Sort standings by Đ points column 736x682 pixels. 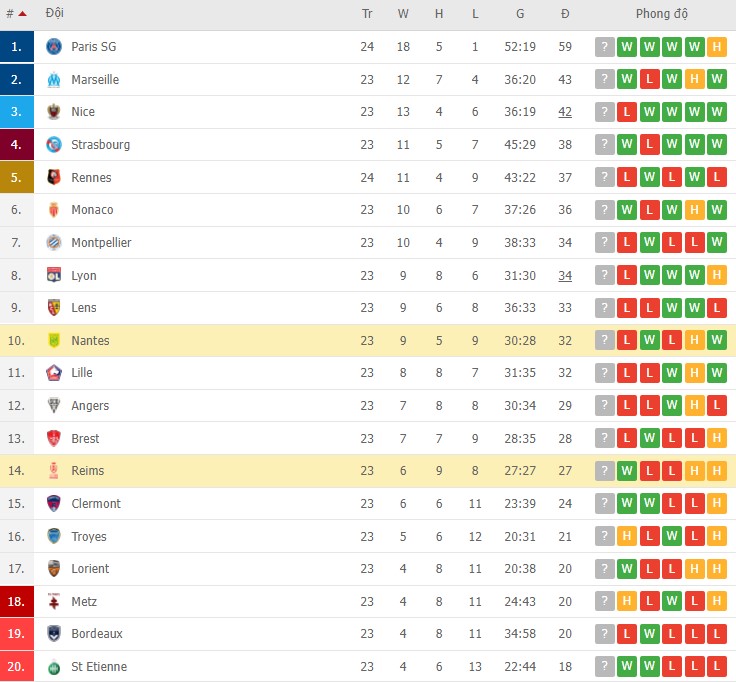[x=565, y=14]
